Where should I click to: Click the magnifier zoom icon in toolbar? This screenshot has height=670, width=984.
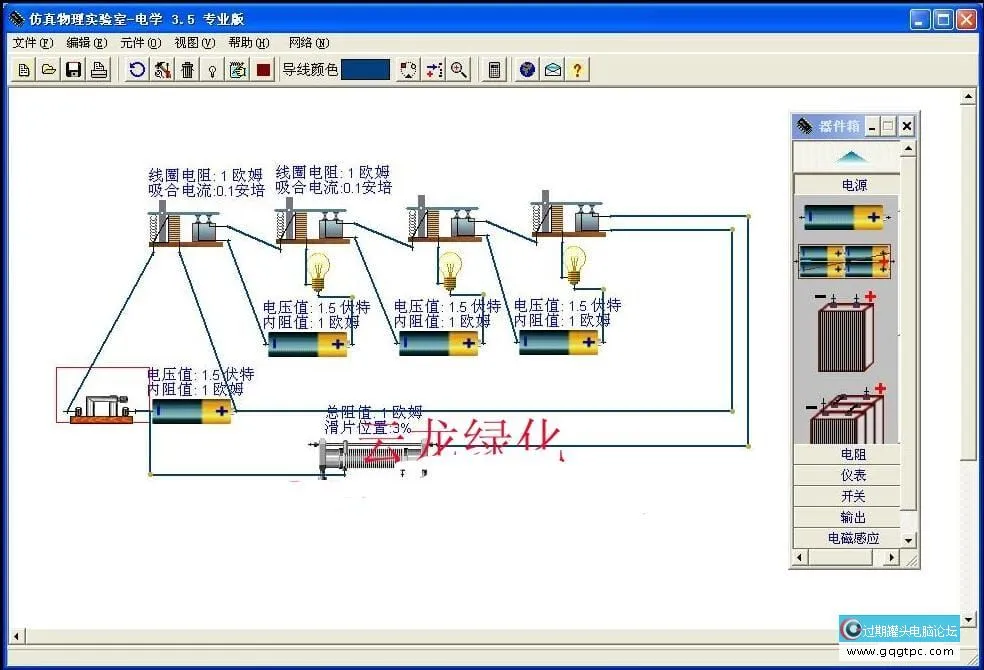click(x=459, y=70)
